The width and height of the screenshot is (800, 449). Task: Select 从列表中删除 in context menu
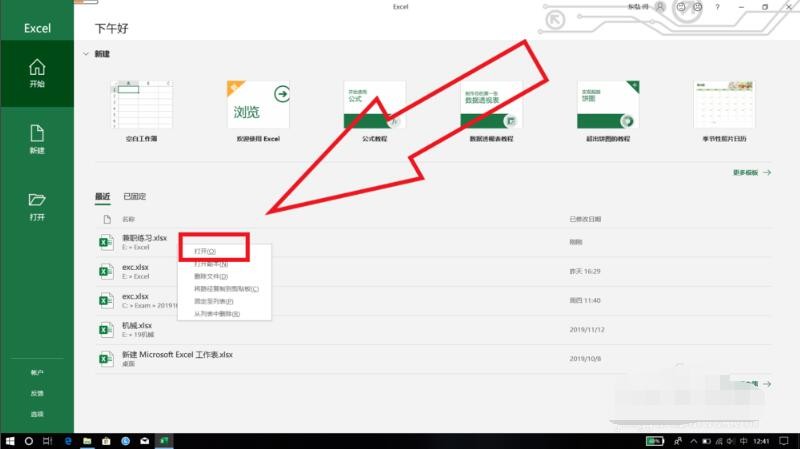pos(216,314)
